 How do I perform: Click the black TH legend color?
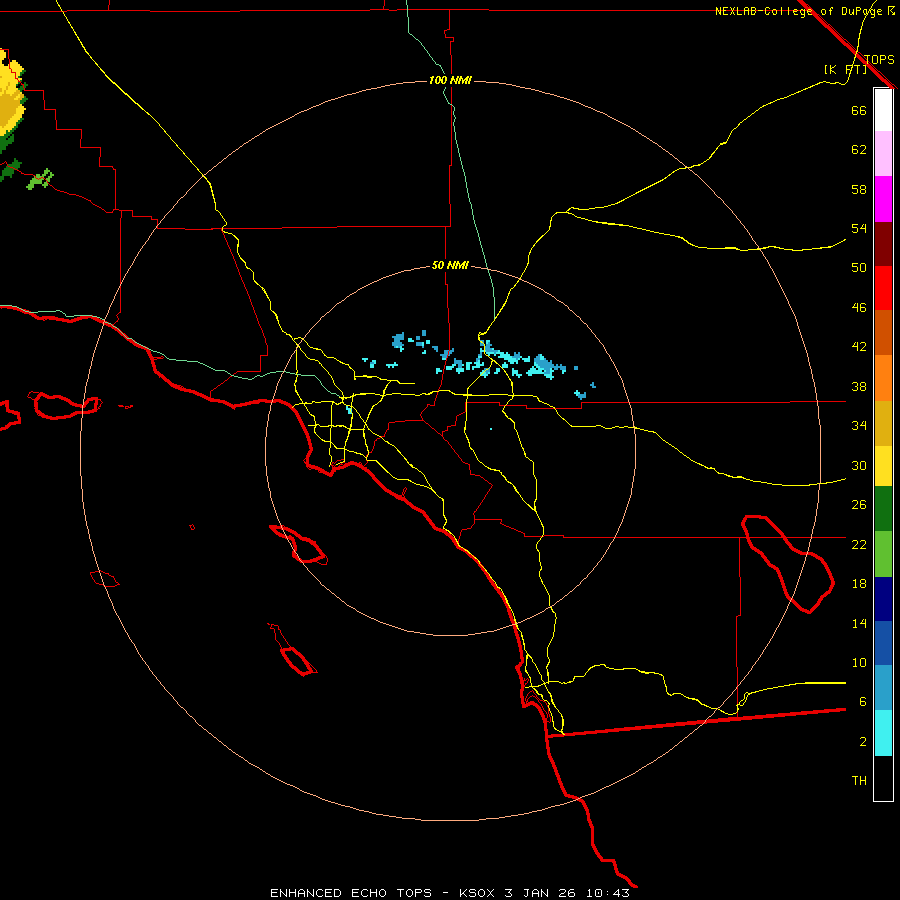pos(883,778)
